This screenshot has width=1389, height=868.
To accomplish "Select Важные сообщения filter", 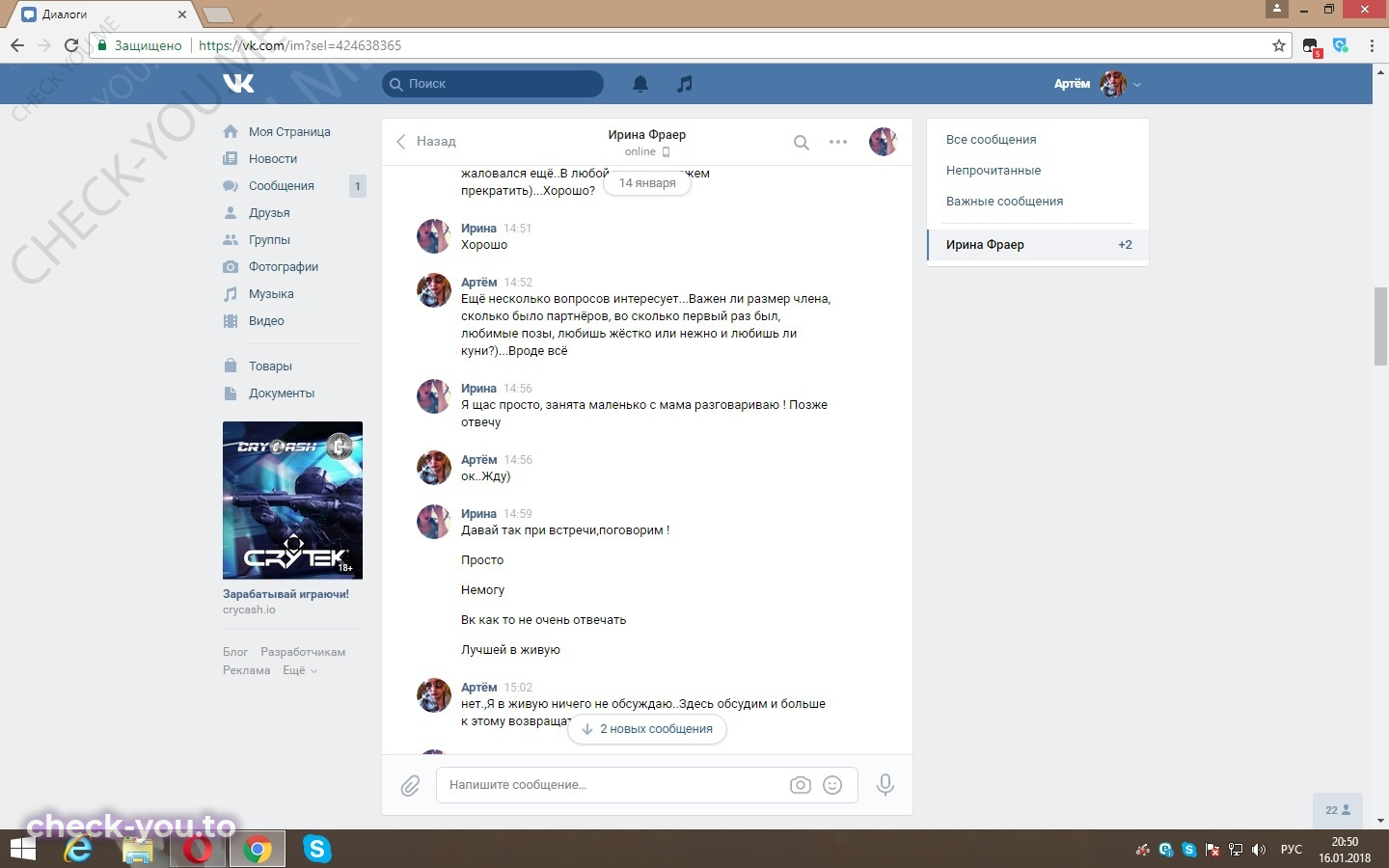I will 1004,202.
